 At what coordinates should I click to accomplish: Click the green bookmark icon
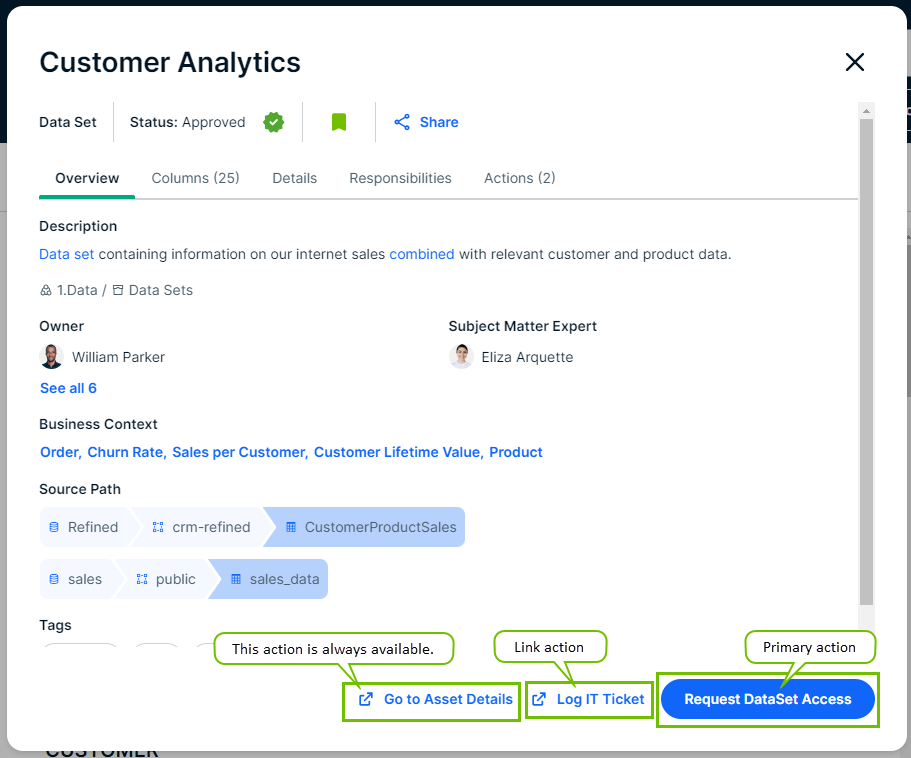coord(339,122)
